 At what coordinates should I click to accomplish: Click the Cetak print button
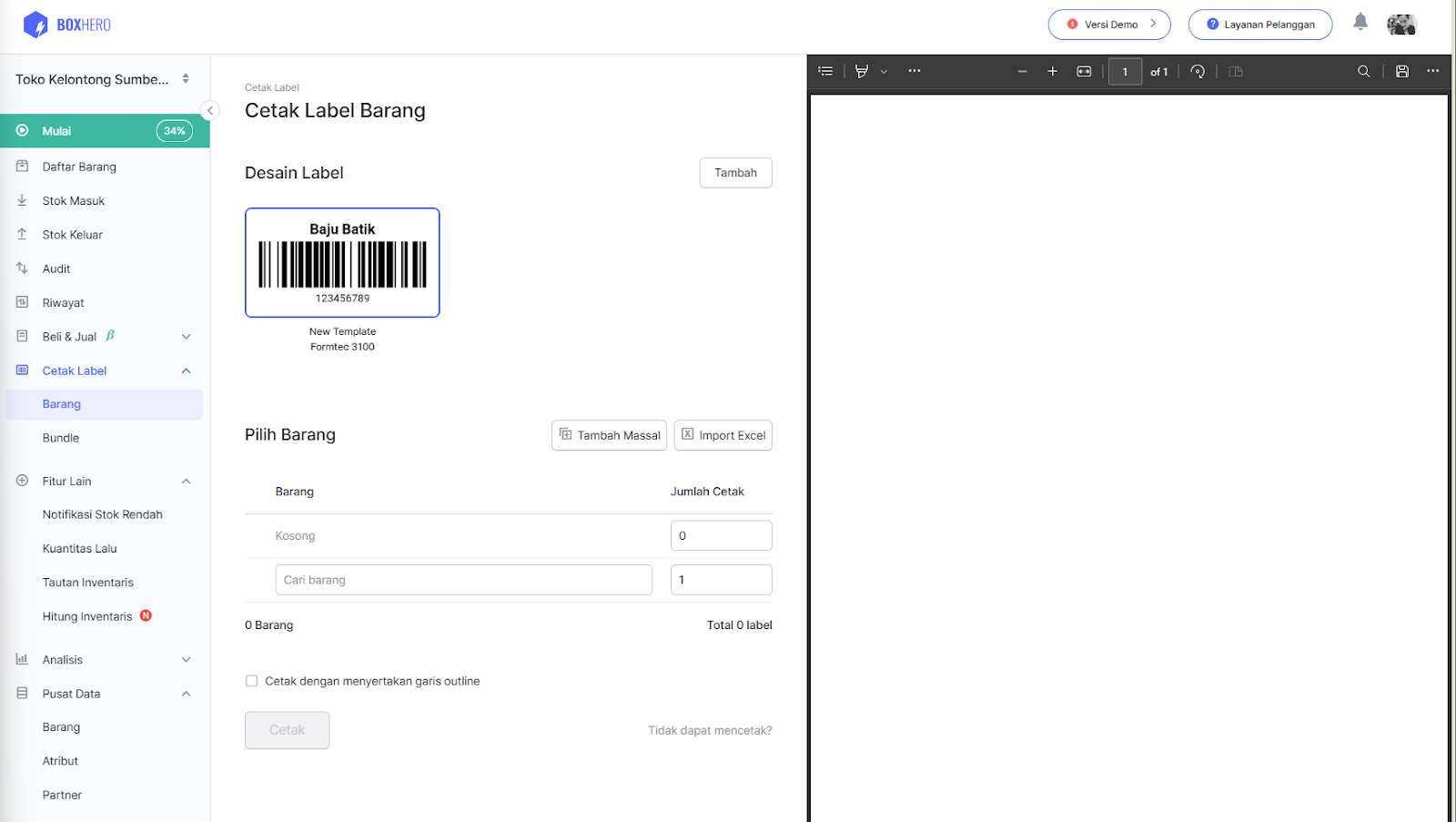(287, 730)
